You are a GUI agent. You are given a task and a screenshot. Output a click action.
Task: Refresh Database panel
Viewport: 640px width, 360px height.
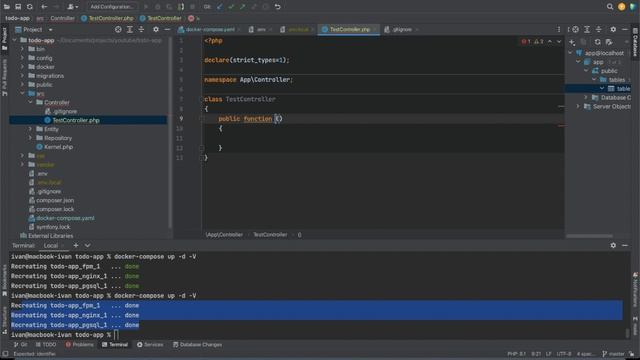(x=597, y=42)
